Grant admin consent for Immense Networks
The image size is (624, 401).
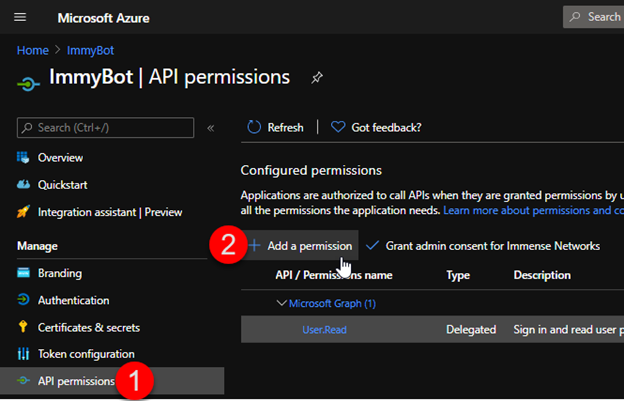(x=492, y=246)
